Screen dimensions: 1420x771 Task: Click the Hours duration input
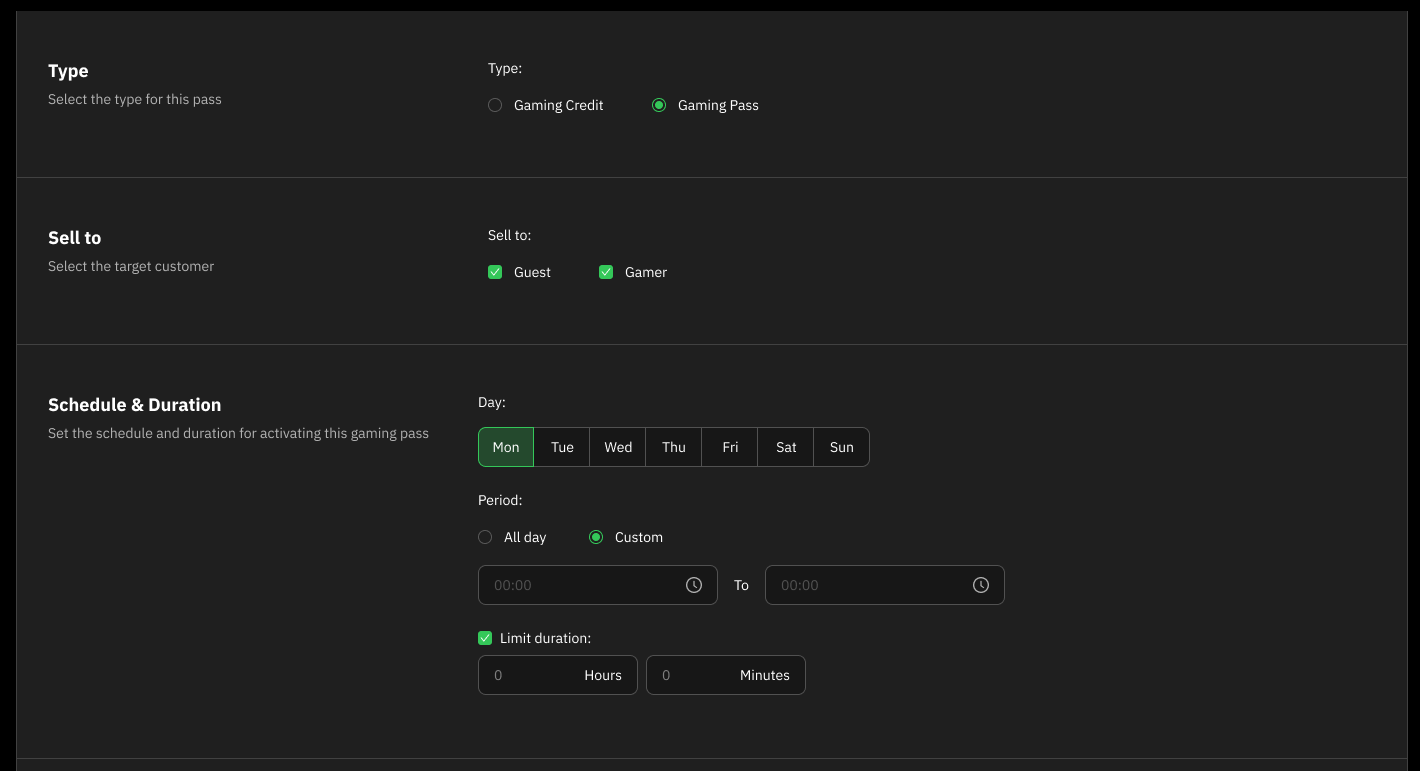[x=558, y=675]
